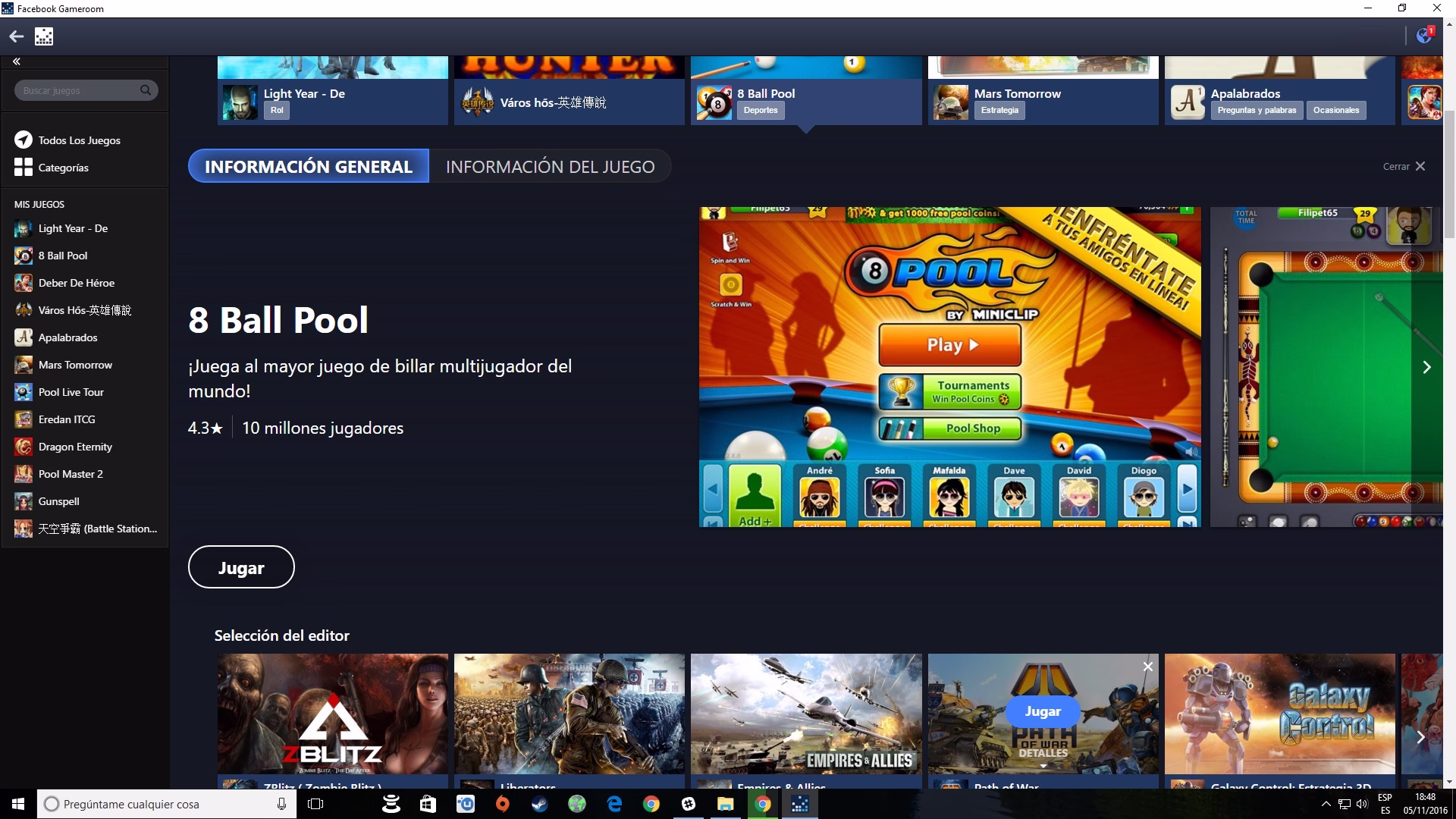The height and width of the screenshot is (819, 1456).
Task: Expand Detalles on Path of War card
Action: (x=1043, y=756)
